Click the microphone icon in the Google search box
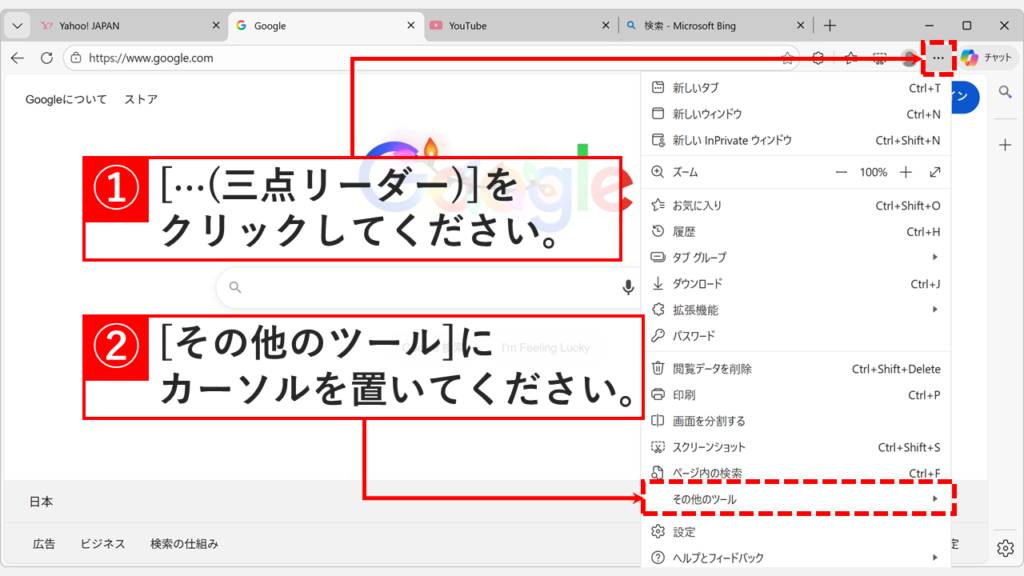The height and width of the screenshot is (576, 1024). (x=627, y=288)
